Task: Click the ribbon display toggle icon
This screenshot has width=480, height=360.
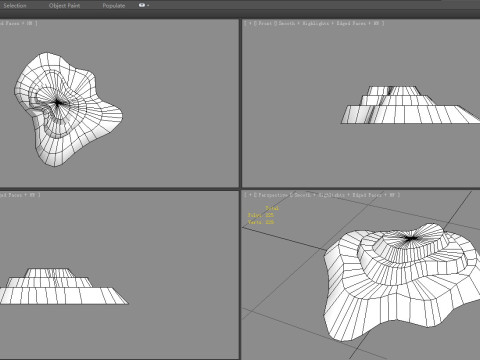Action: [142, 5]
